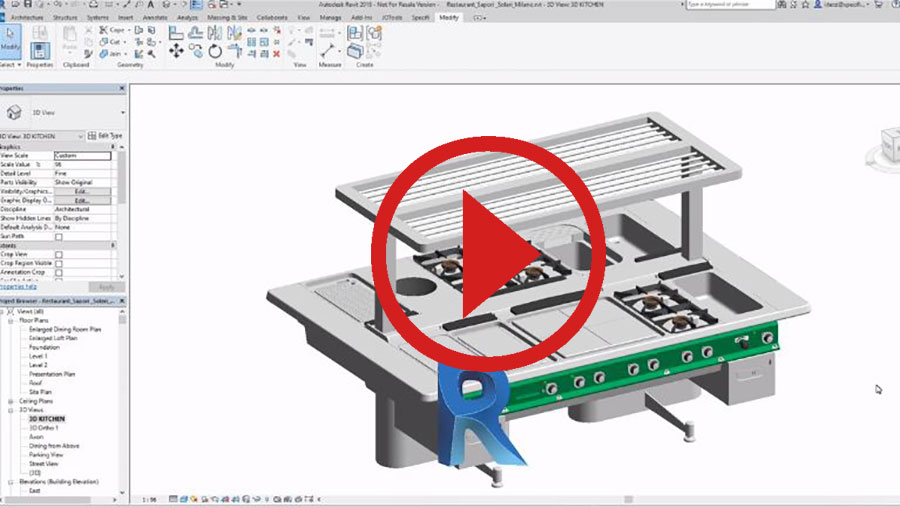The height and width of the screenshot is (507, 900).
Task: Select Enlarged Dining Room Plan view
Action: tap(65, 330)
